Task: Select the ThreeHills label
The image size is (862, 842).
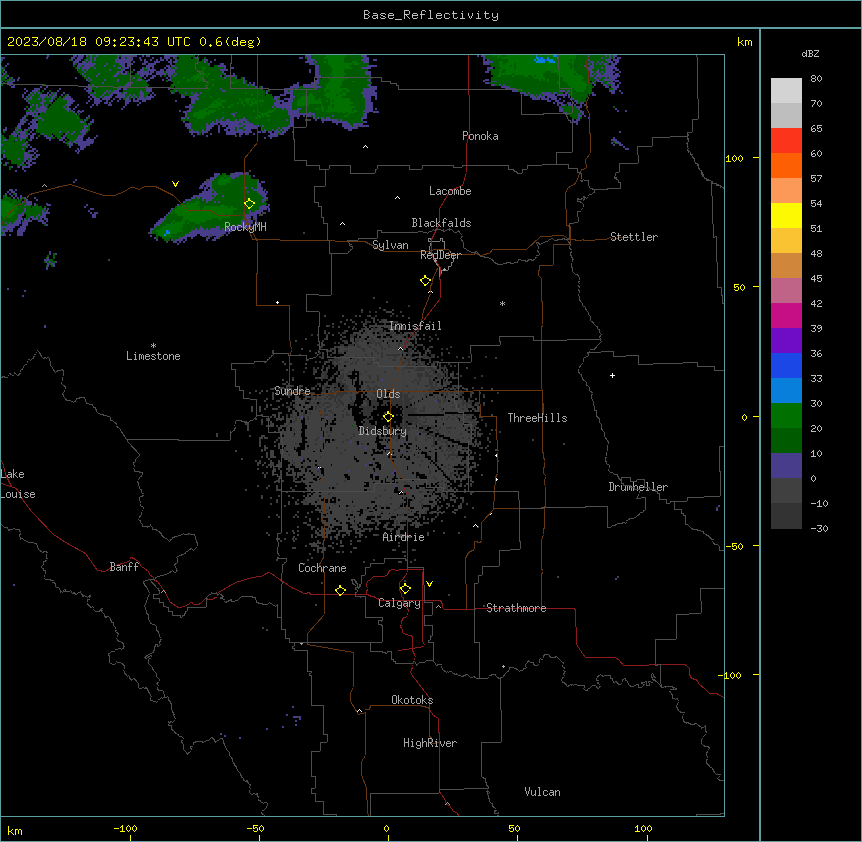Action: click(x=537, y=418)
